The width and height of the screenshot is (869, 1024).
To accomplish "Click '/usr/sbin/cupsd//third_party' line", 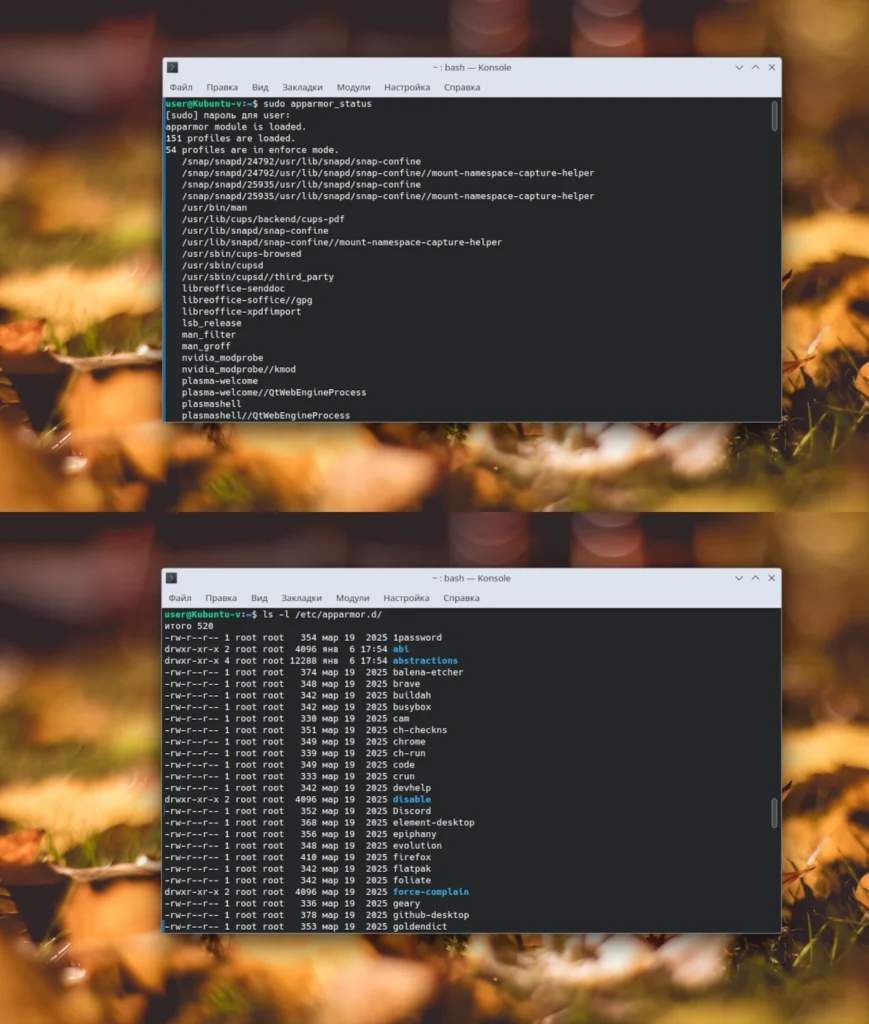I will coord(258,277).
